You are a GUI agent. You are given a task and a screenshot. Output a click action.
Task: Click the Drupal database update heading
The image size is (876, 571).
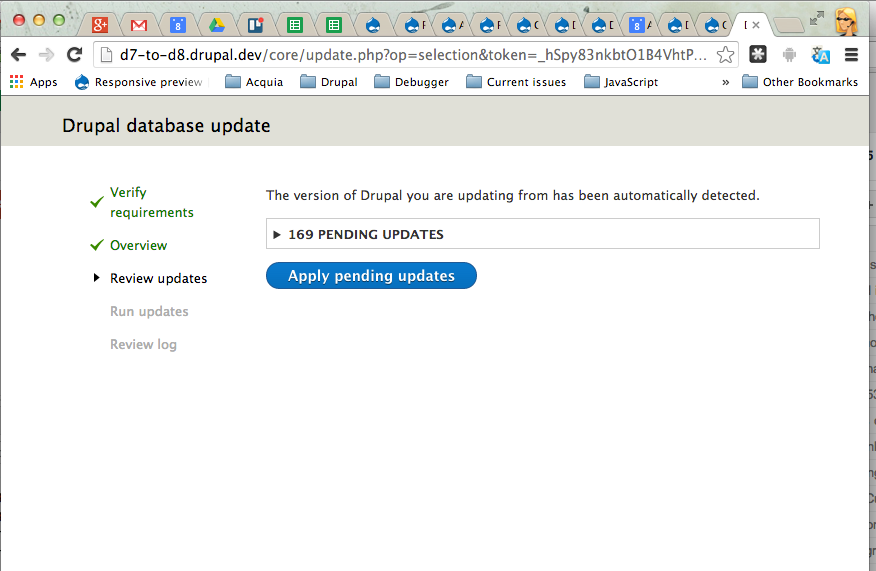tap(166, 126)
